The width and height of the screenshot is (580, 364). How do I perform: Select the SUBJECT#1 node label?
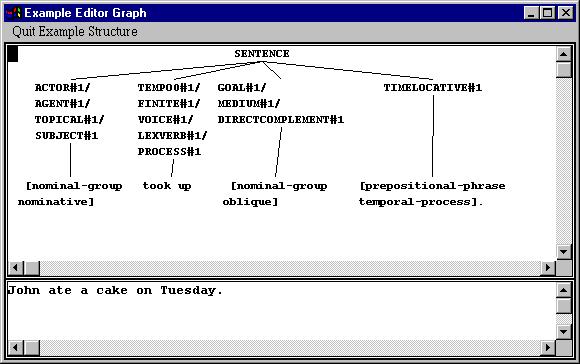click(67, 136)
